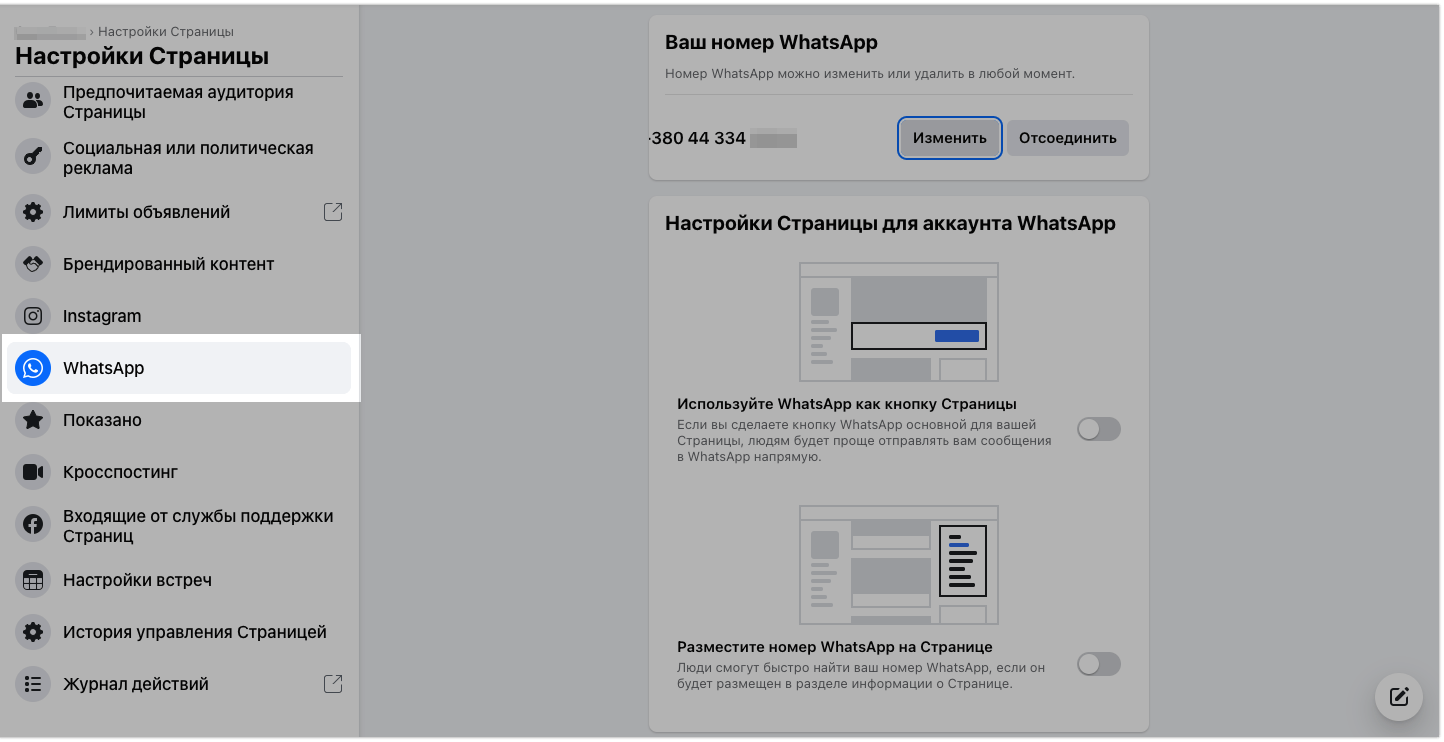Click the Facebook logo support inbox icon

(x=33, y=524)
